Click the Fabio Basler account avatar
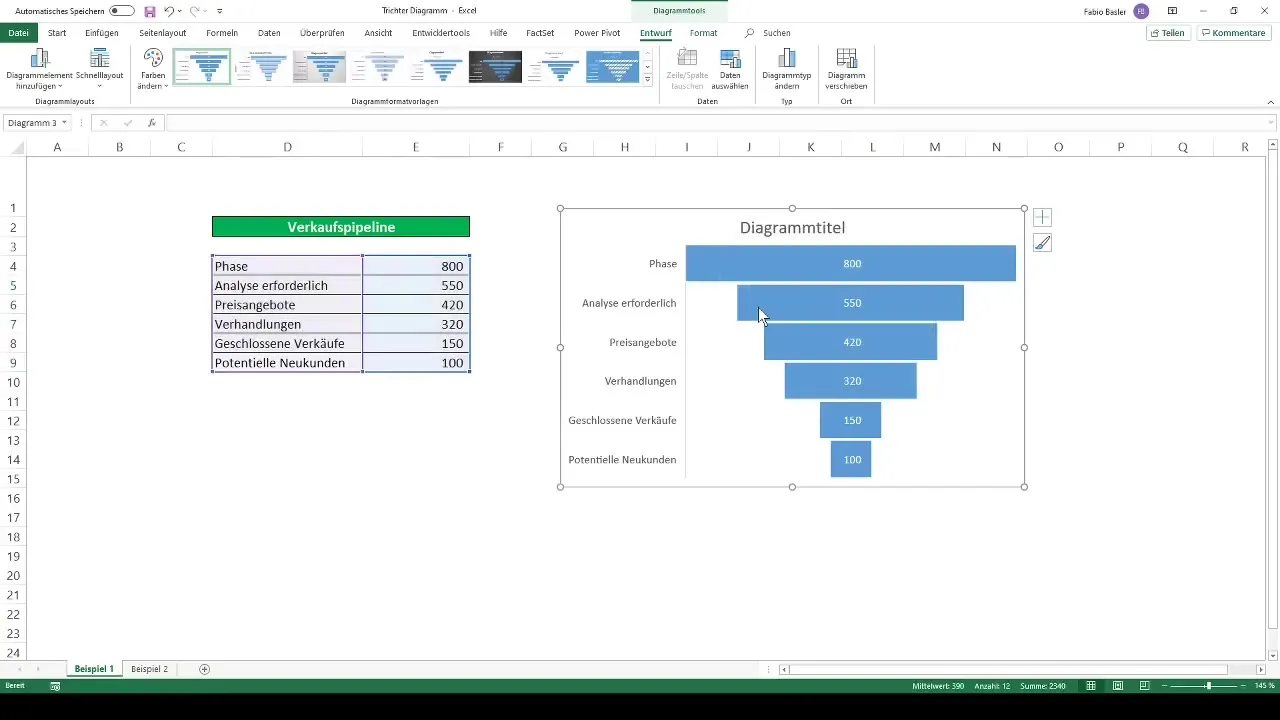1280x720 pixels. (x=1141, y=11)
